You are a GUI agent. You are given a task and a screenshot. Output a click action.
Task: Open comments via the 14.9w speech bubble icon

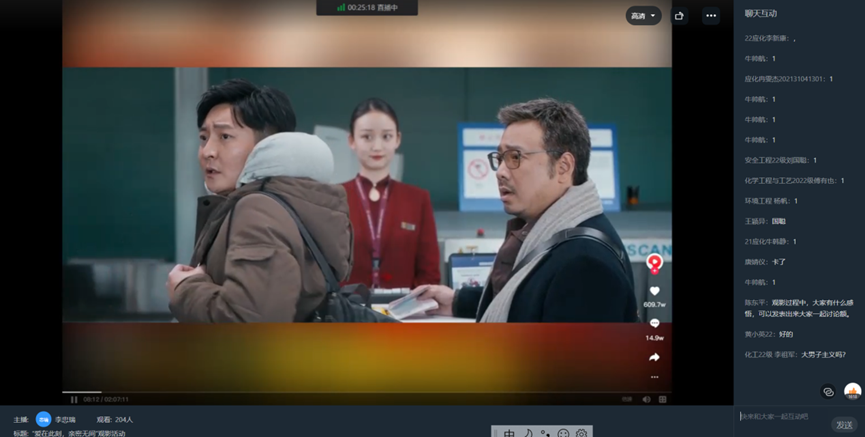coord(654,323)
